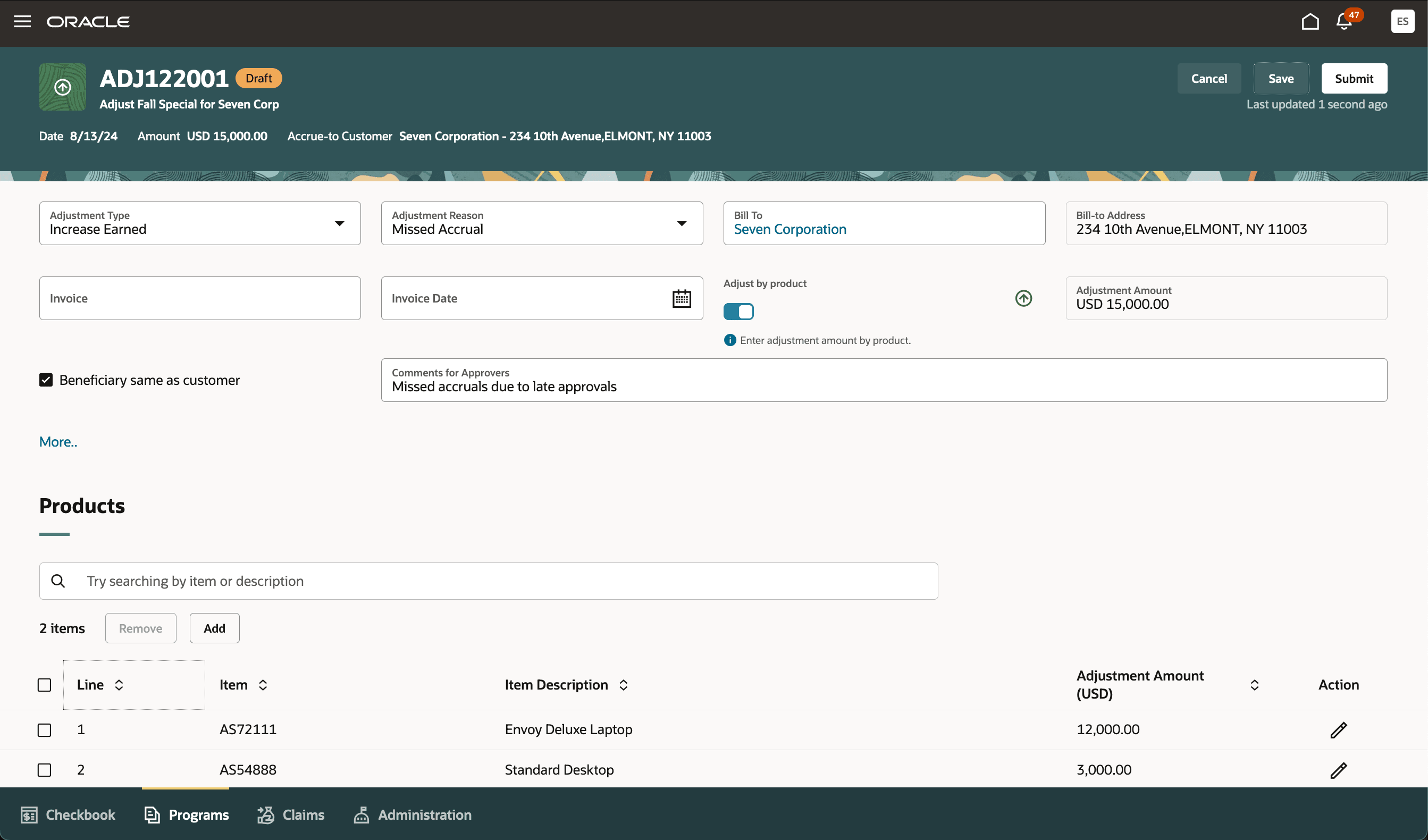Open the ES user avatar menu
This screenshot has width=1428, height=840.
(1402, 22)
